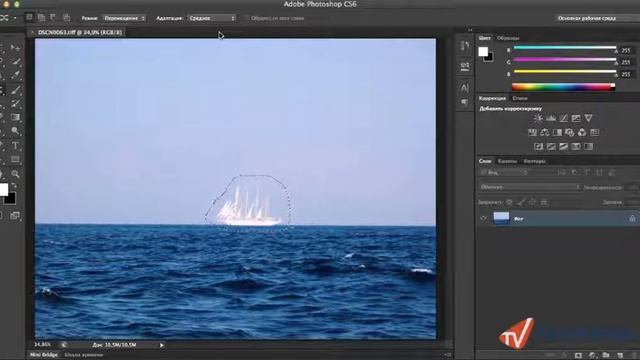Viewport: 640px width, 360px height.
Task: Add a Brightness/Contrast adjustment
Action: pyautogui.click(x=538, y=118)
